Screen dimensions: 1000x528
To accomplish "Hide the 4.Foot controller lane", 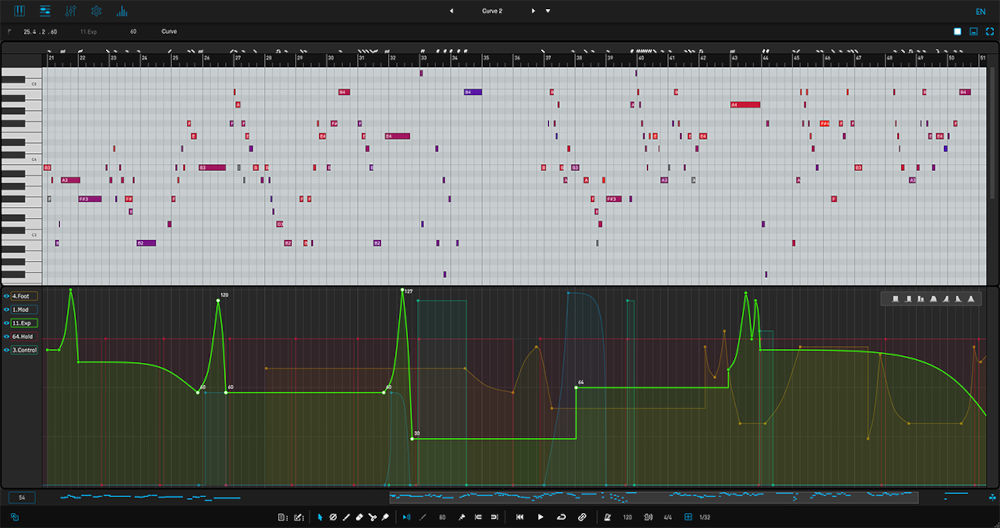I will tap(6, 296).
